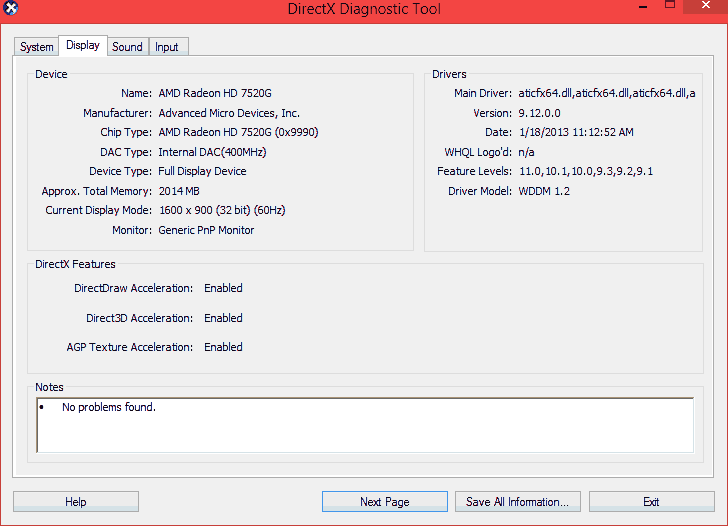The width and height of the screenshot is (728, 526).
Task: Click Internal DAC(400MHz) value
Action: coord(212,152)
